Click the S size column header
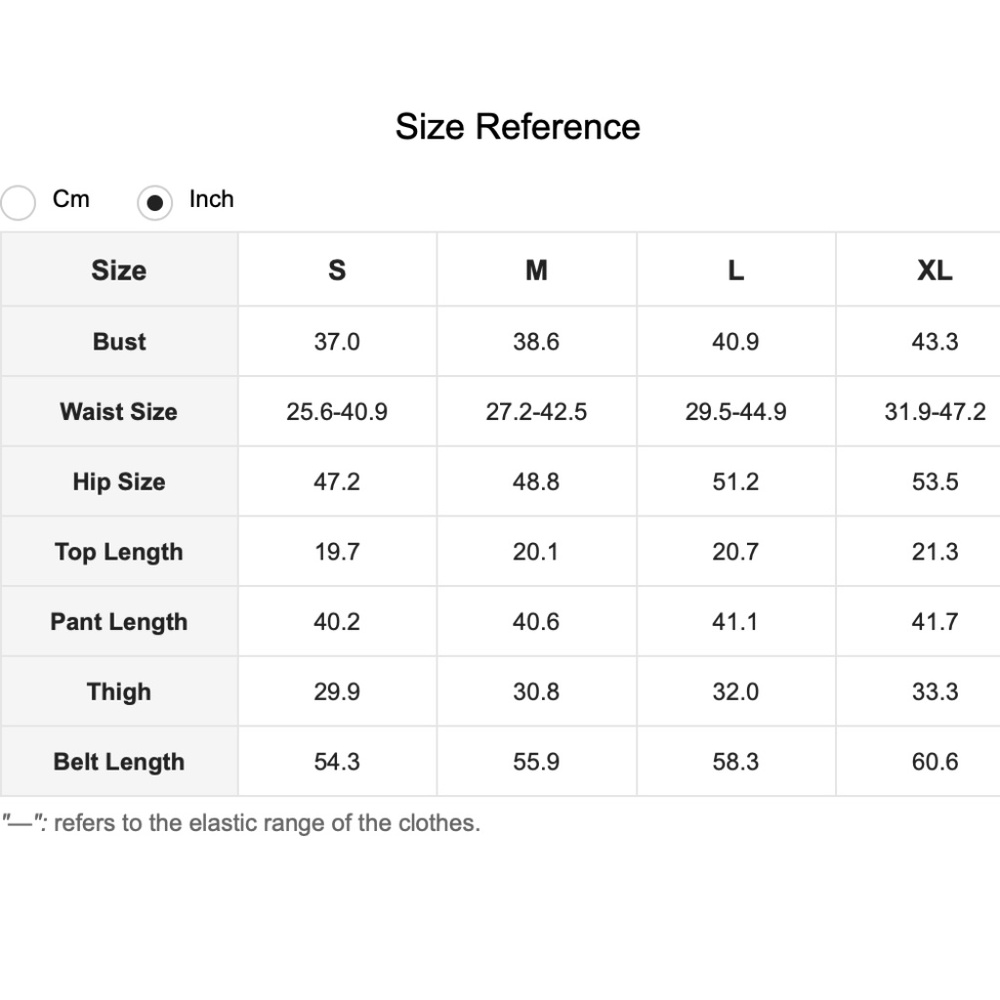The image size is (1000, 1000). pos(337,270)
